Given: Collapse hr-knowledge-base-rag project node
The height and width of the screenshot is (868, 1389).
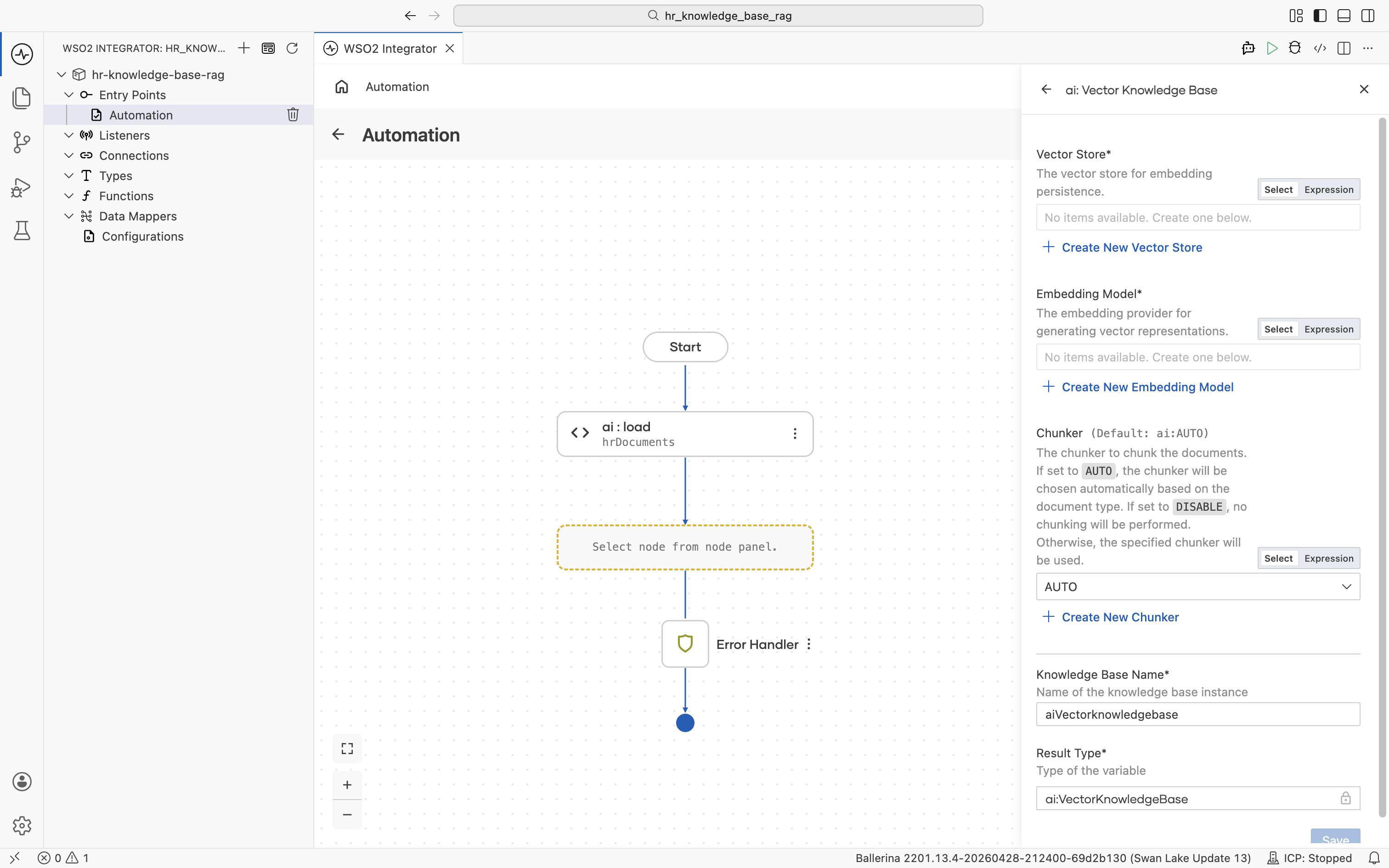Looking at the screenshot, I should coord(62,74).
